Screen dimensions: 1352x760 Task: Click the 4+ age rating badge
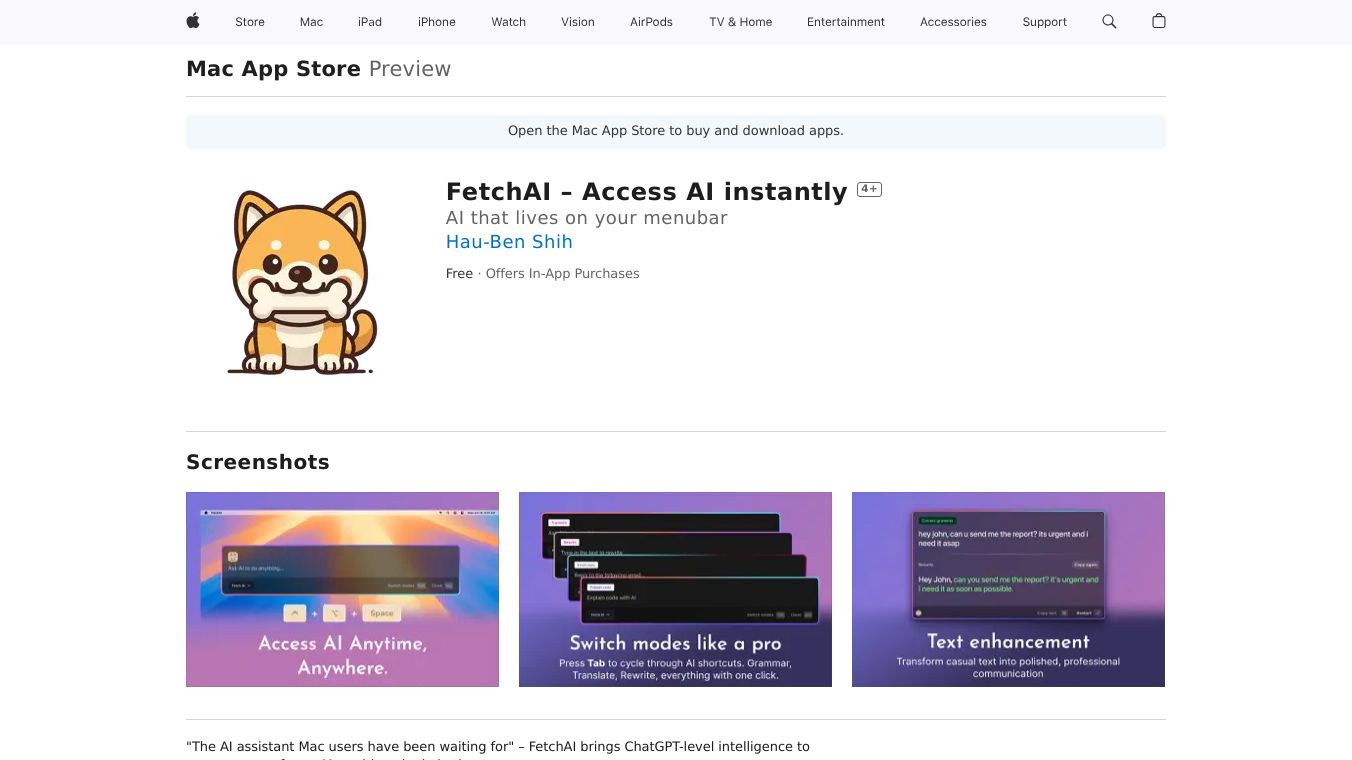(x=869, y=190)
